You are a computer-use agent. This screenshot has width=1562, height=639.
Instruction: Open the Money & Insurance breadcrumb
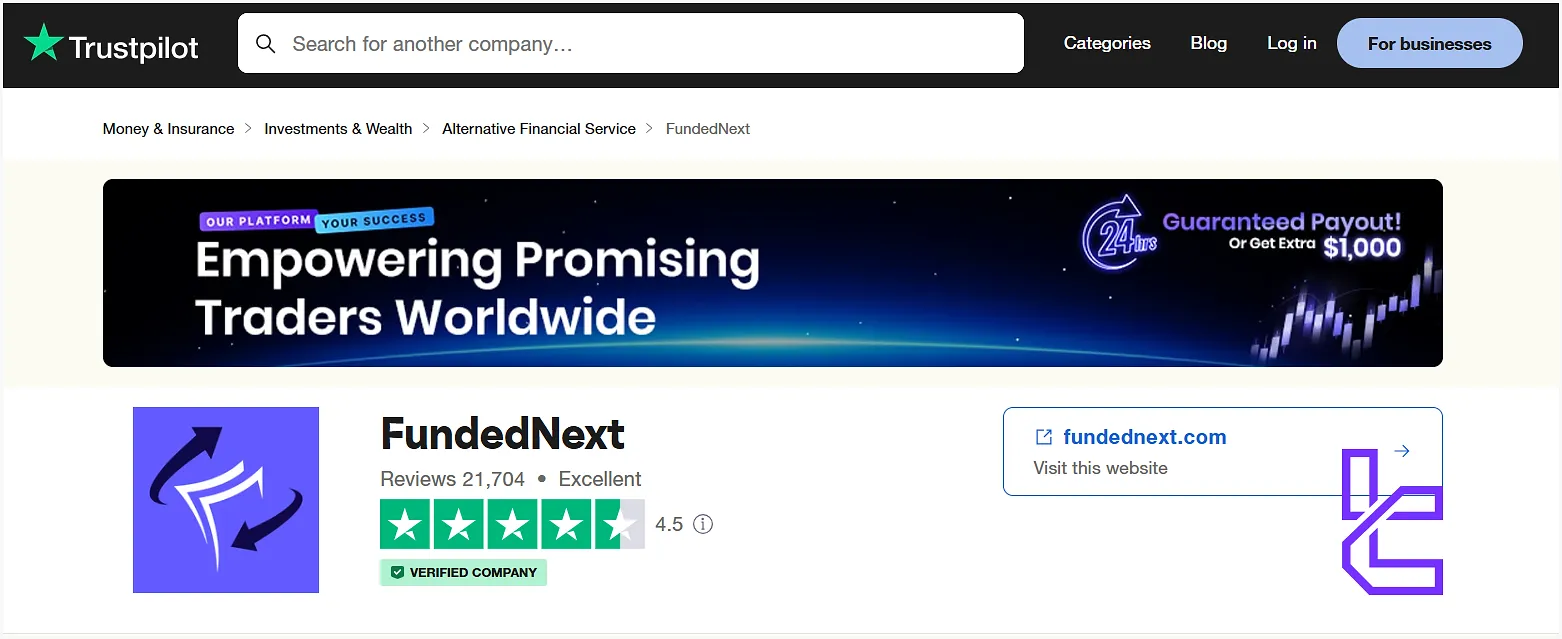coord(167,128)
